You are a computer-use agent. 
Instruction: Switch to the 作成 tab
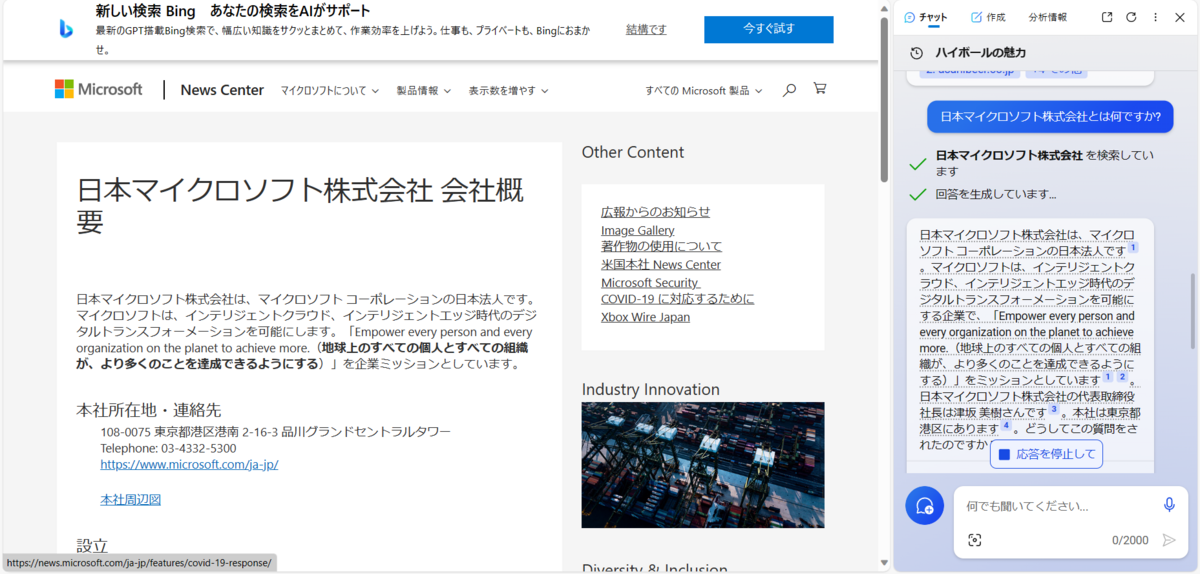tap(988, 17)
